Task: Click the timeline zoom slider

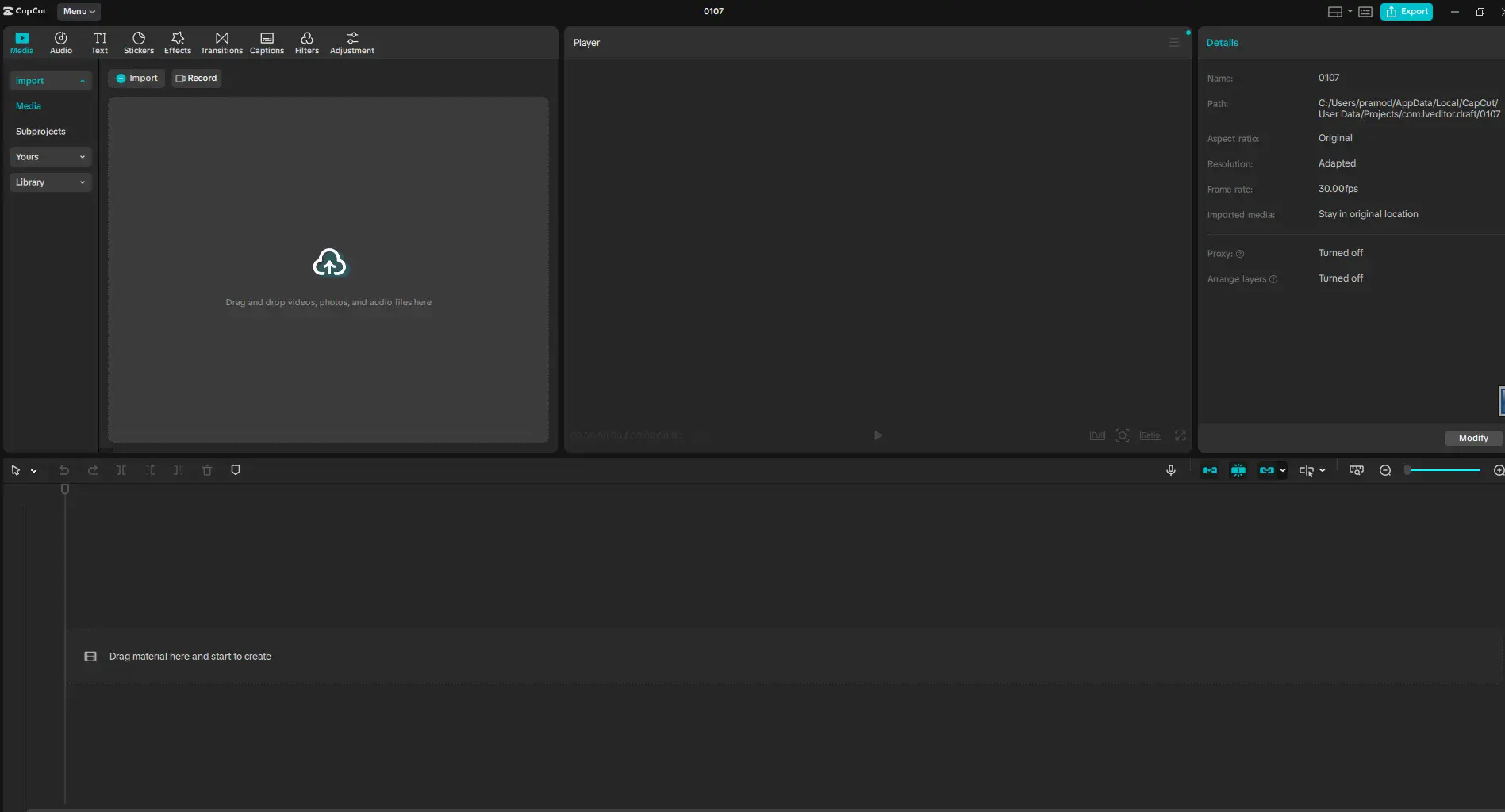Action: [1443, 470]
